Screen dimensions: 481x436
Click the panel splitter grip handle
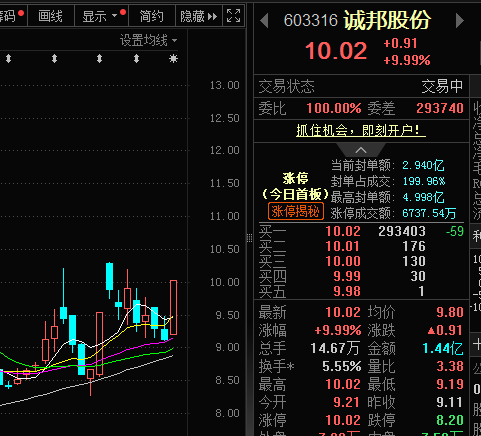coord(250,238)
